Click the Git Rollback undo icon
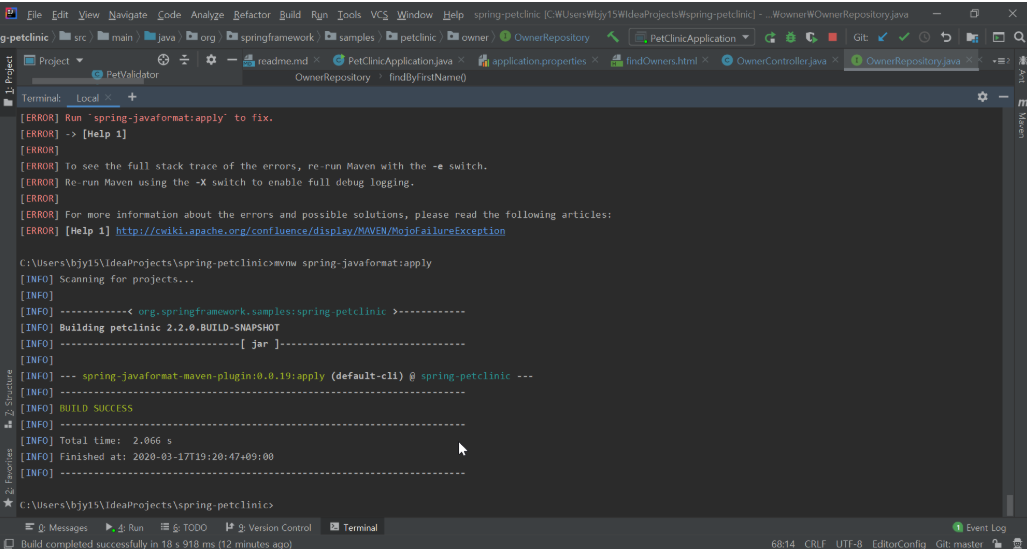 click(x=946, y=38)
